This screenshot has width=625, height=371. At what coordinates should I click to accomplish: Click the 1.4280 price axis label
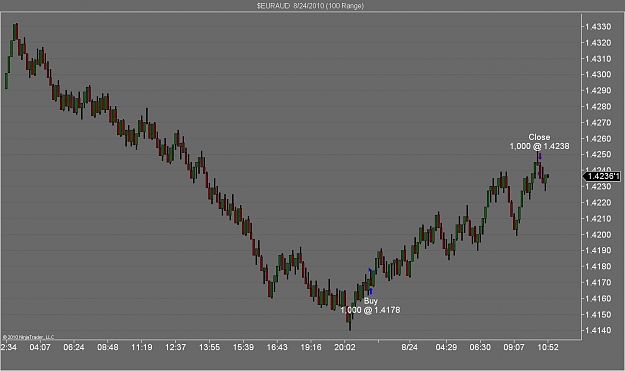coord(597,106)
